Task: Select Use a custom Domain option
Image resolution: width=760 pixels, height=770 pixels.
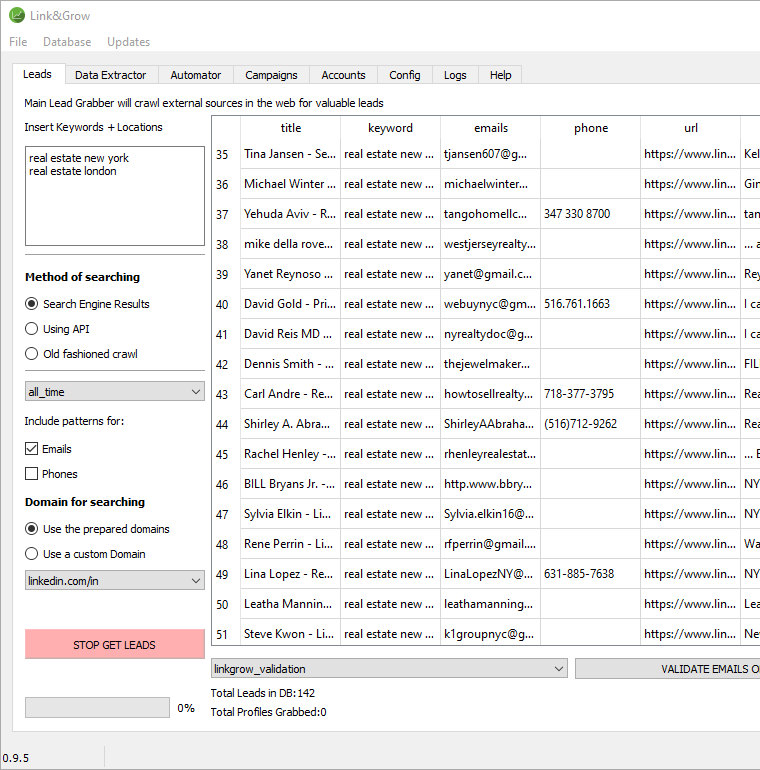Action: pyautogui.click(x=32, y=554)
